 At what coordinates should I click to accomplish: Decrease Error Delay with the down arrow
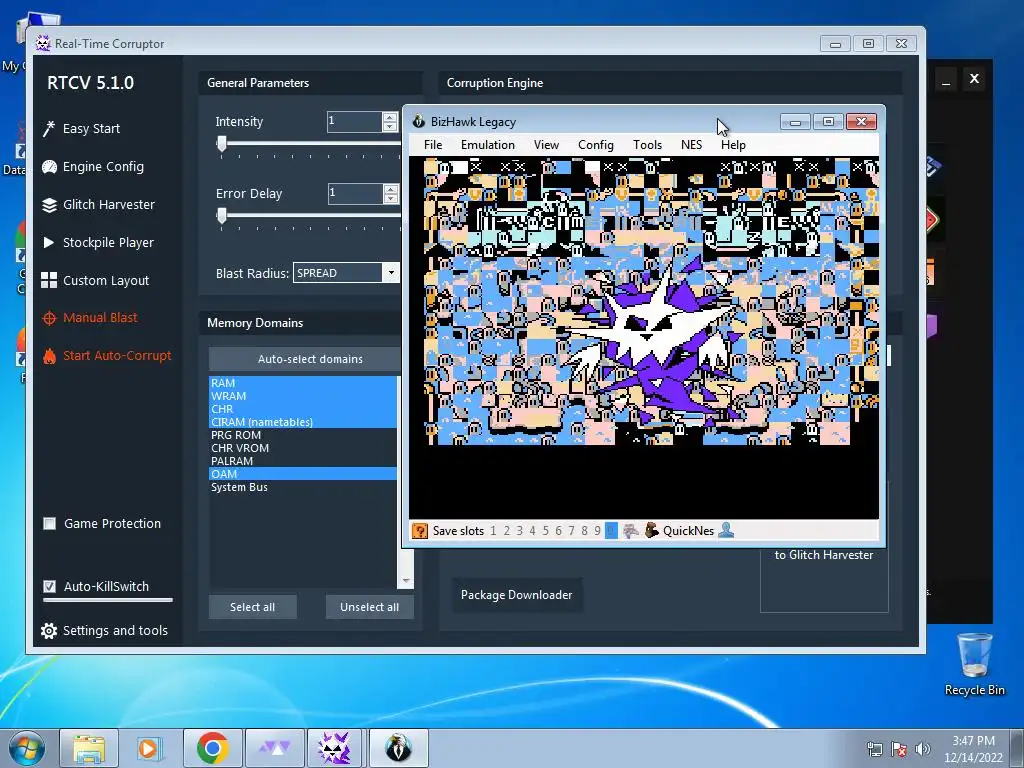pyautogui.click(x=391, y=199)
